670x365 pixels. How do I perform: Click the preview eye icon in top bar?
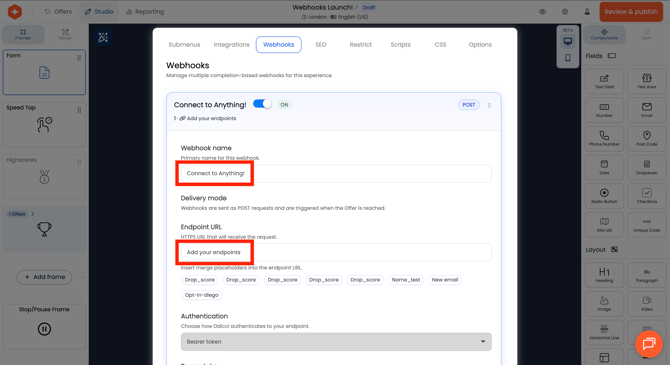click(x=542, y=12)
